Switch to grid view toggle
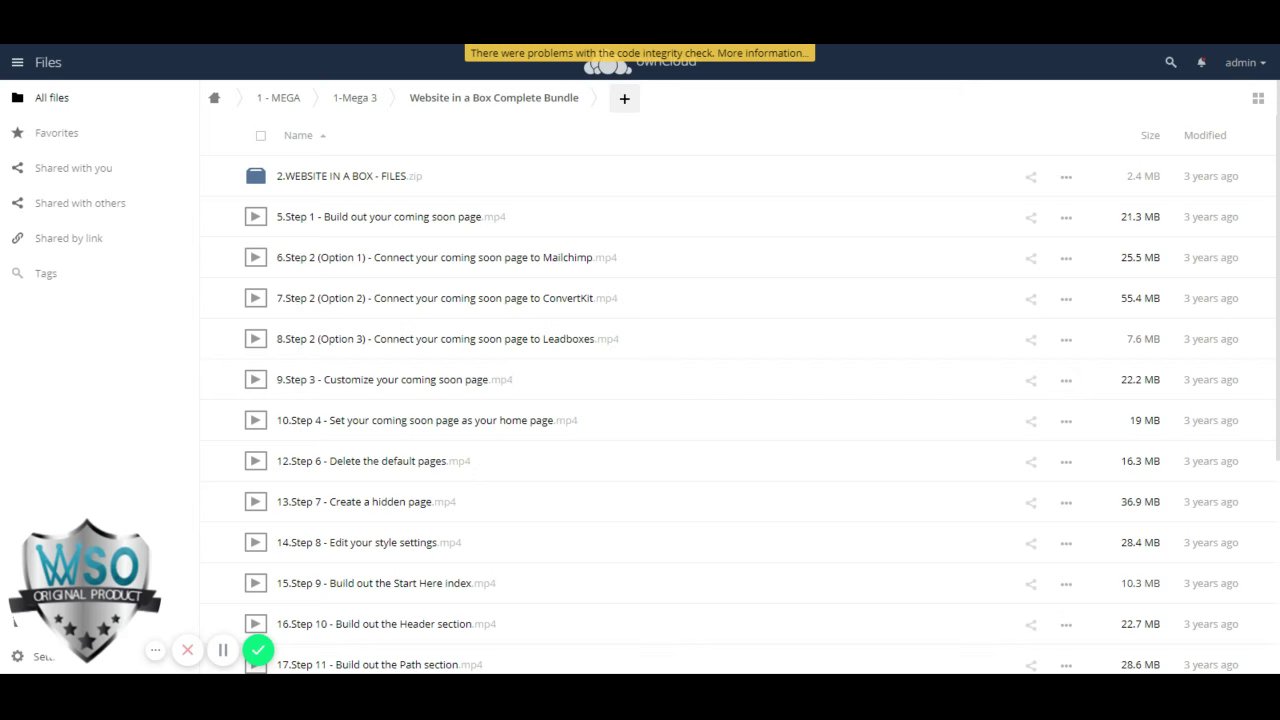 click(x=1258, y=98)
